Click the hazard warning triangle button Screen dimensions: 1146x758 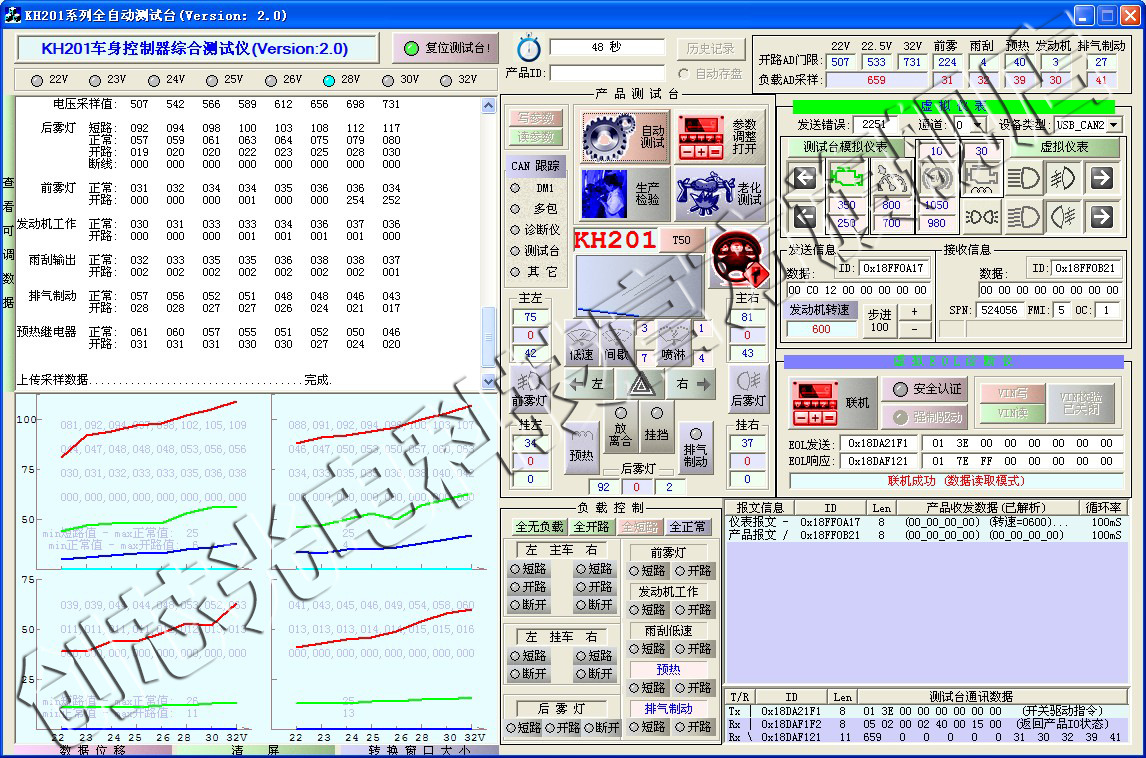coord(641,384)
